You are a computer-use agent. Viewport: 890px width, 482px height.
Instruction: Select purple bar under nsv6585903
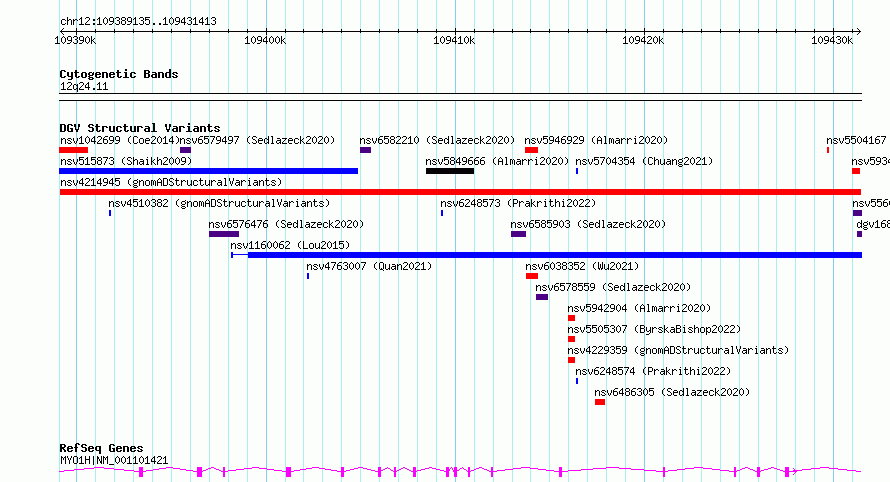pyautogui.click(x=518, y=234)
